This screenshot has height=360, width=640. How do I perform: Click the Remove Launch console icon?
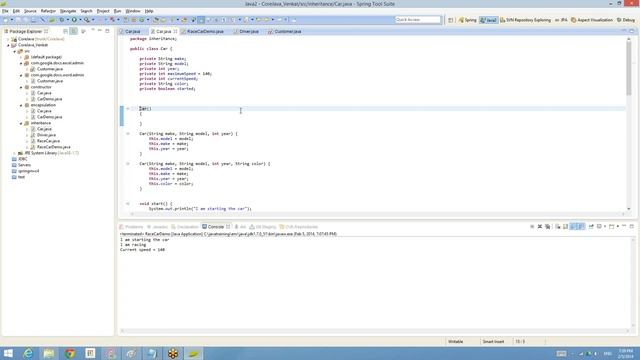[540, 227]
